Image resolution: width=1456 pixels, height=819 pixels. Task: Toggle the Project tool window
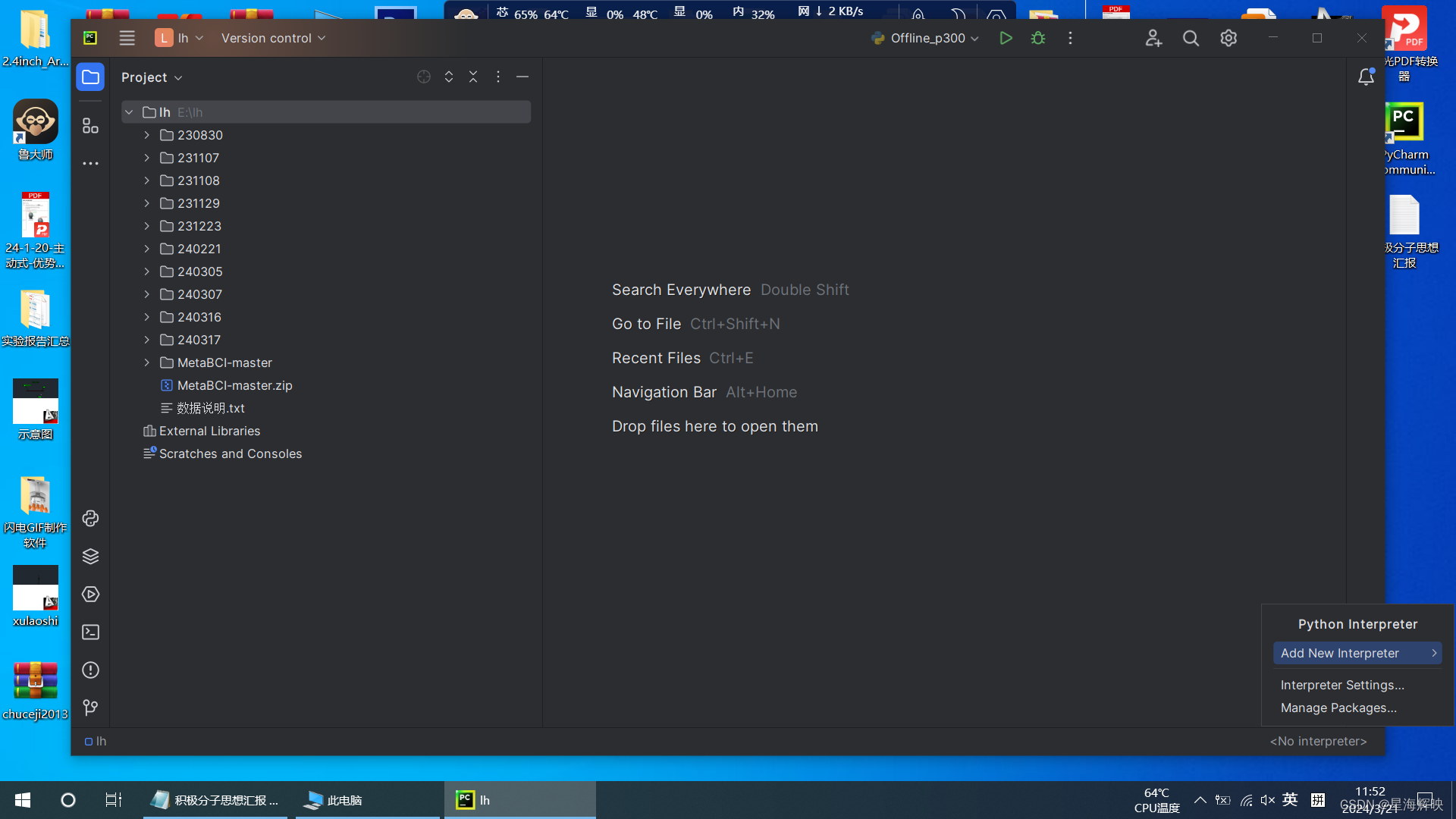click(x=90, y=77)
